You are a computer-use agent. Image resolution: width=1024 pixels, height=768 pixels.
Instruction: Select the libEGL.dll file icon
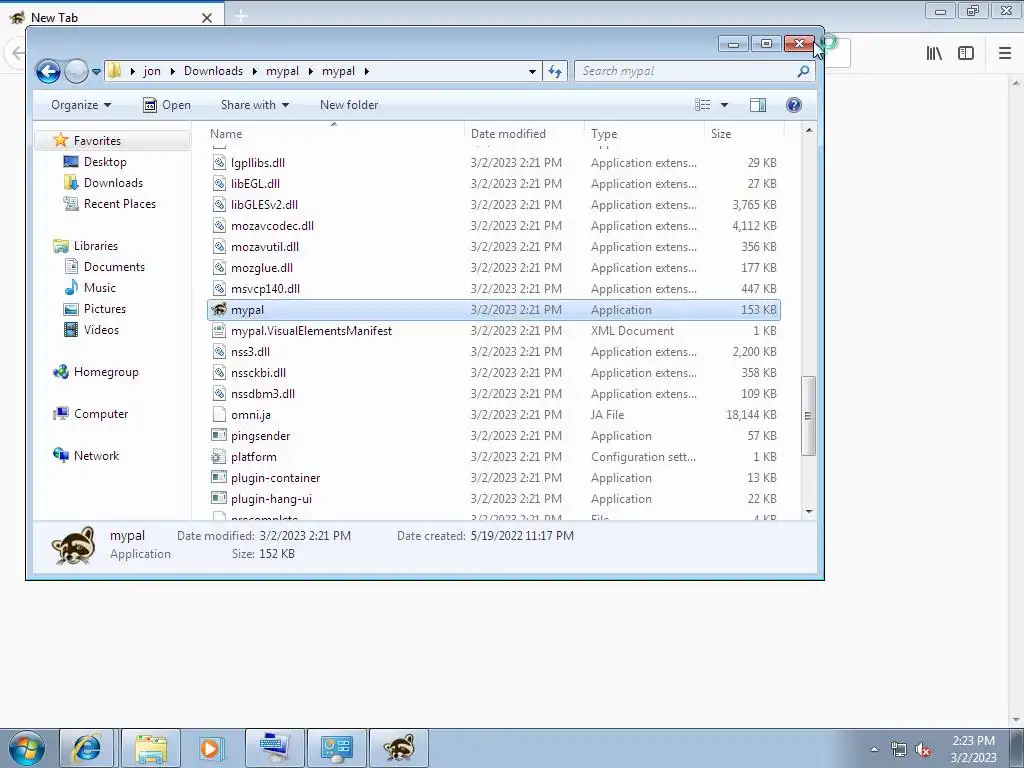point(219,184)
